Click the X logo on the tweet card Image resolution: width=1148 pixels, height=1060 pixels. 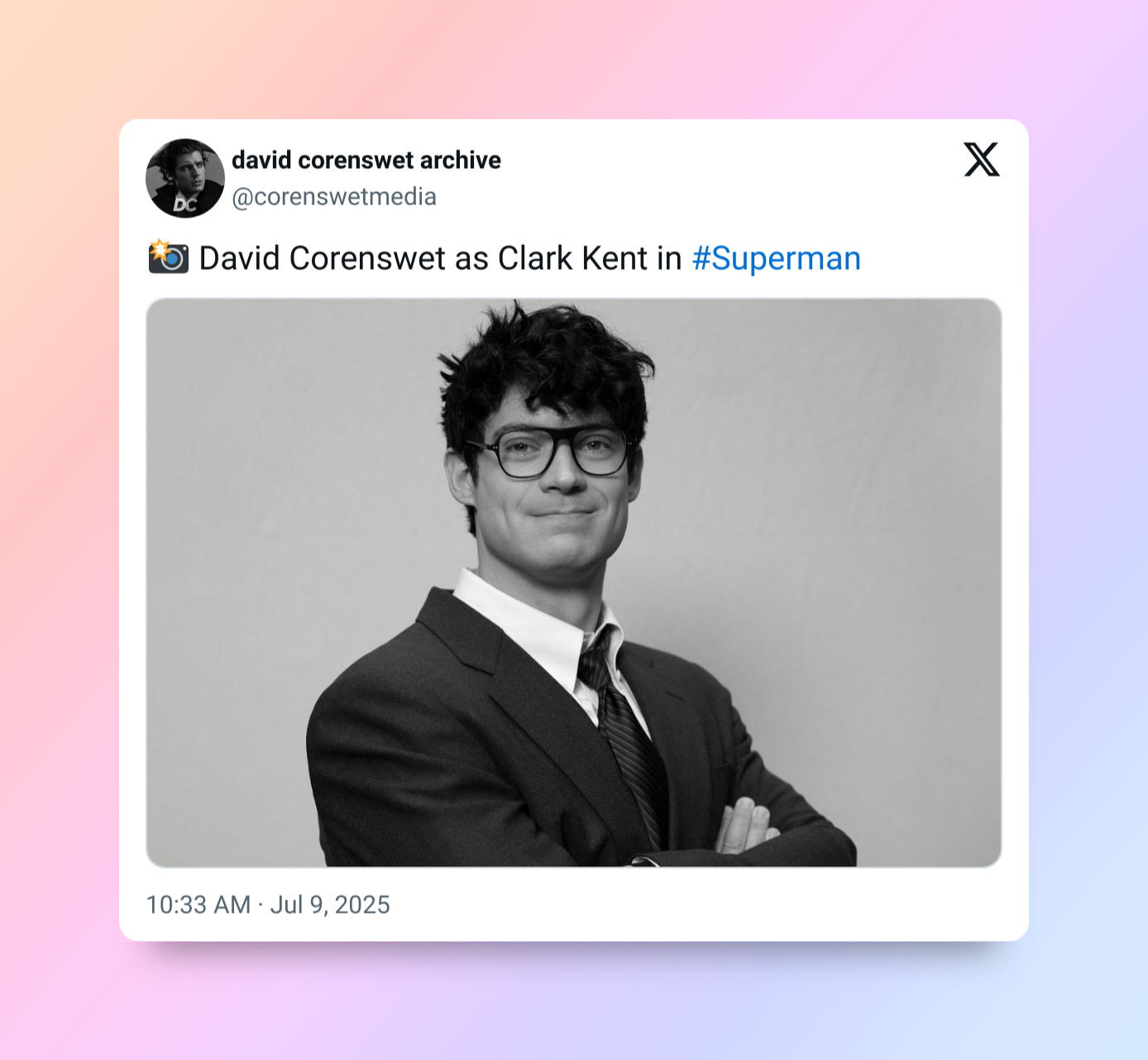[x=982, y=160]
